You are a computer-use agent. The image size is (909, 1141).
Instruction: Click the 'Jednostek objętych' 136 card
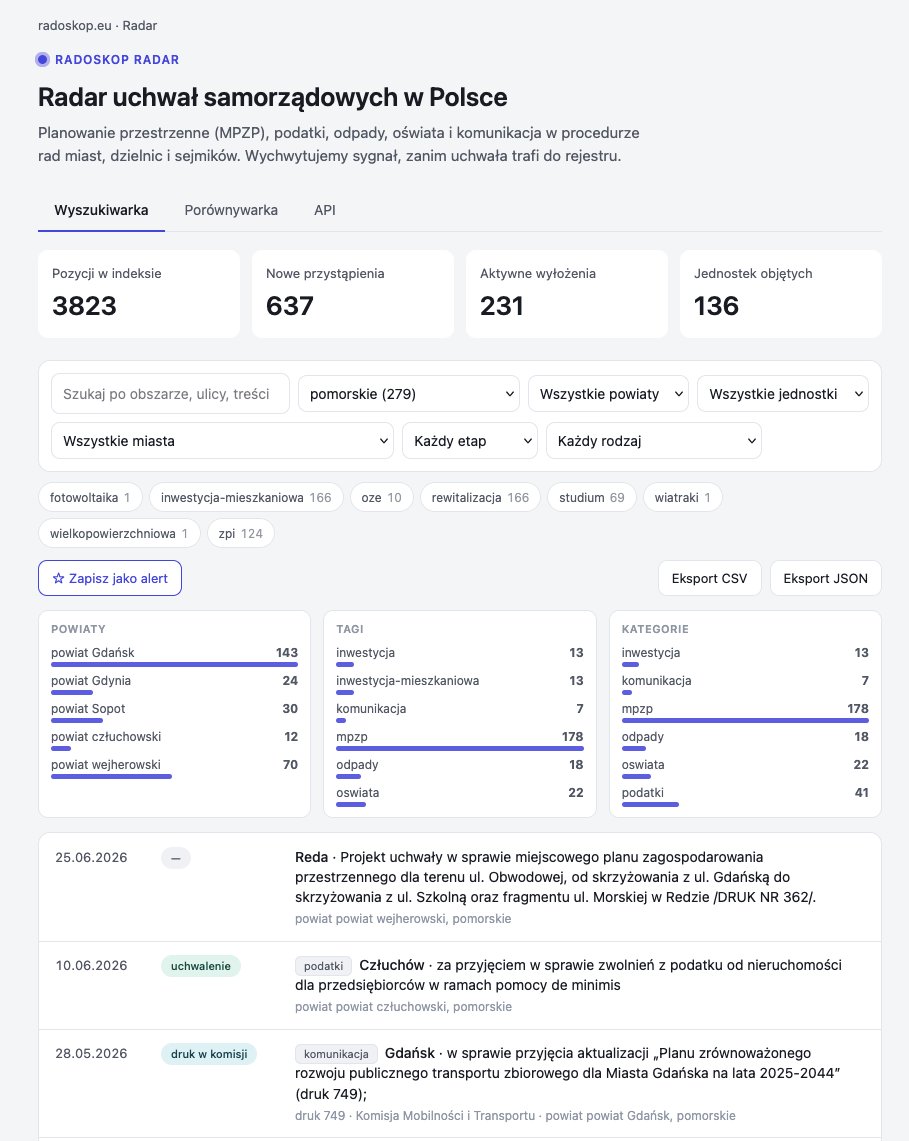pos(781,294)
